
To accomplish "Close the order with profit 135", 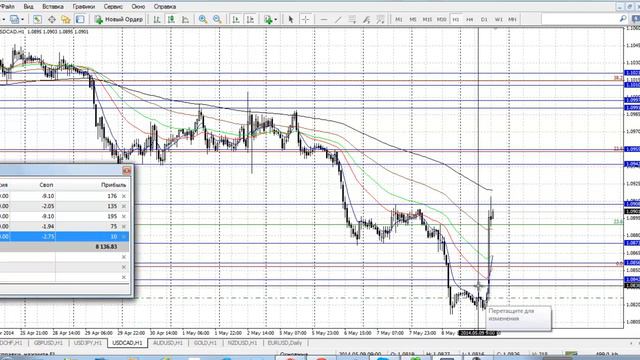I will point(124,206).
